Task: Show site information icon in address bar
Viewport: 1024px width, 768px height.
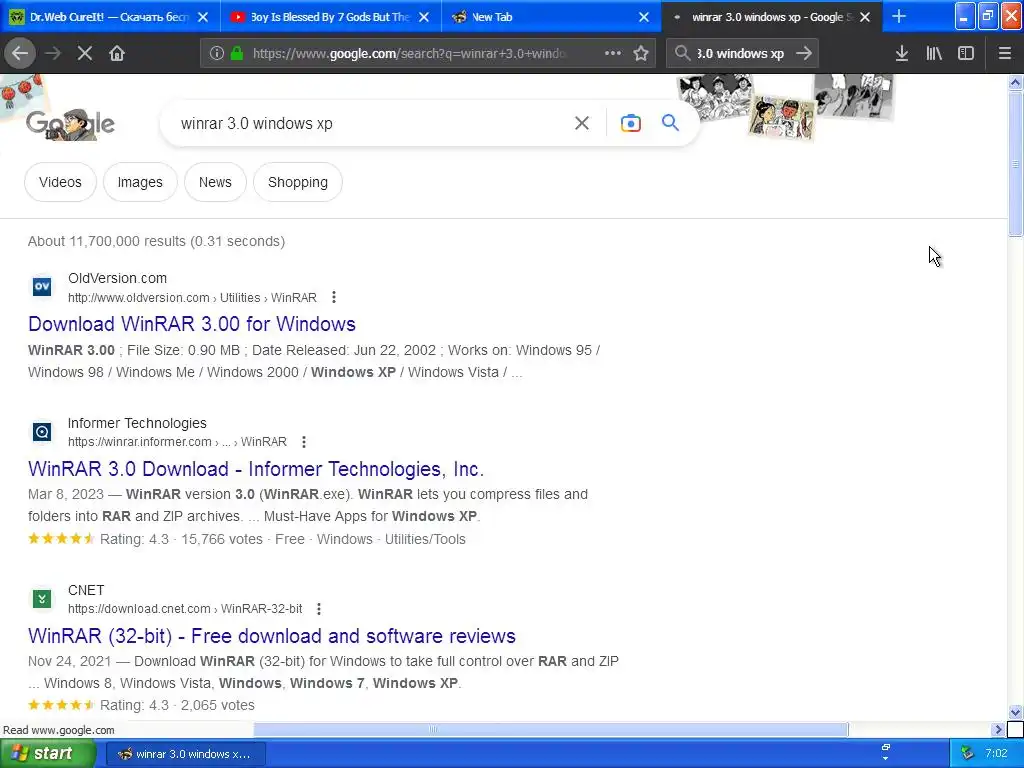Action: click(x=217, y=54)
